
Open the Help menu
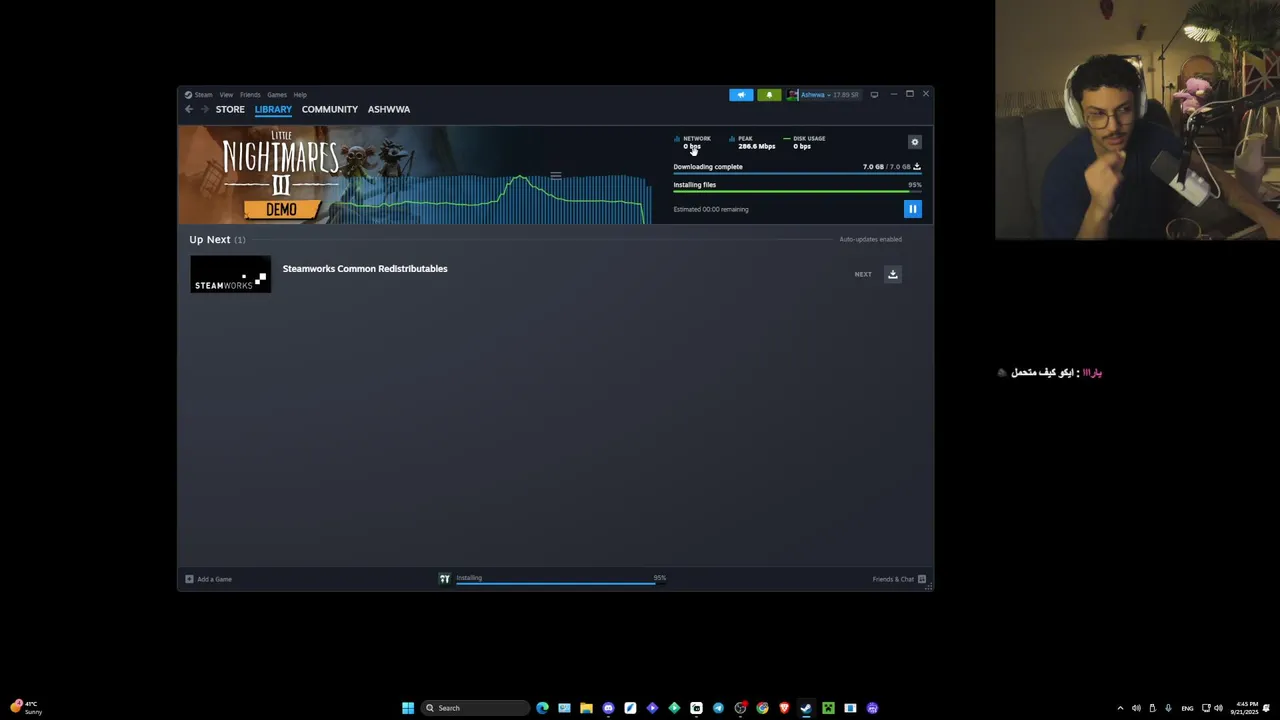[300, 95]
